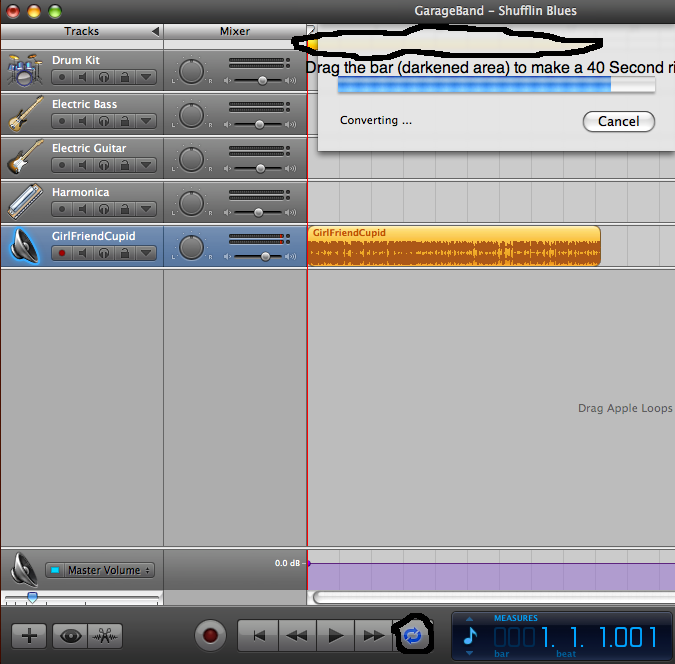This screenshot has height=664, width=675.
Task: Play the song
Action: pos(335,636)
